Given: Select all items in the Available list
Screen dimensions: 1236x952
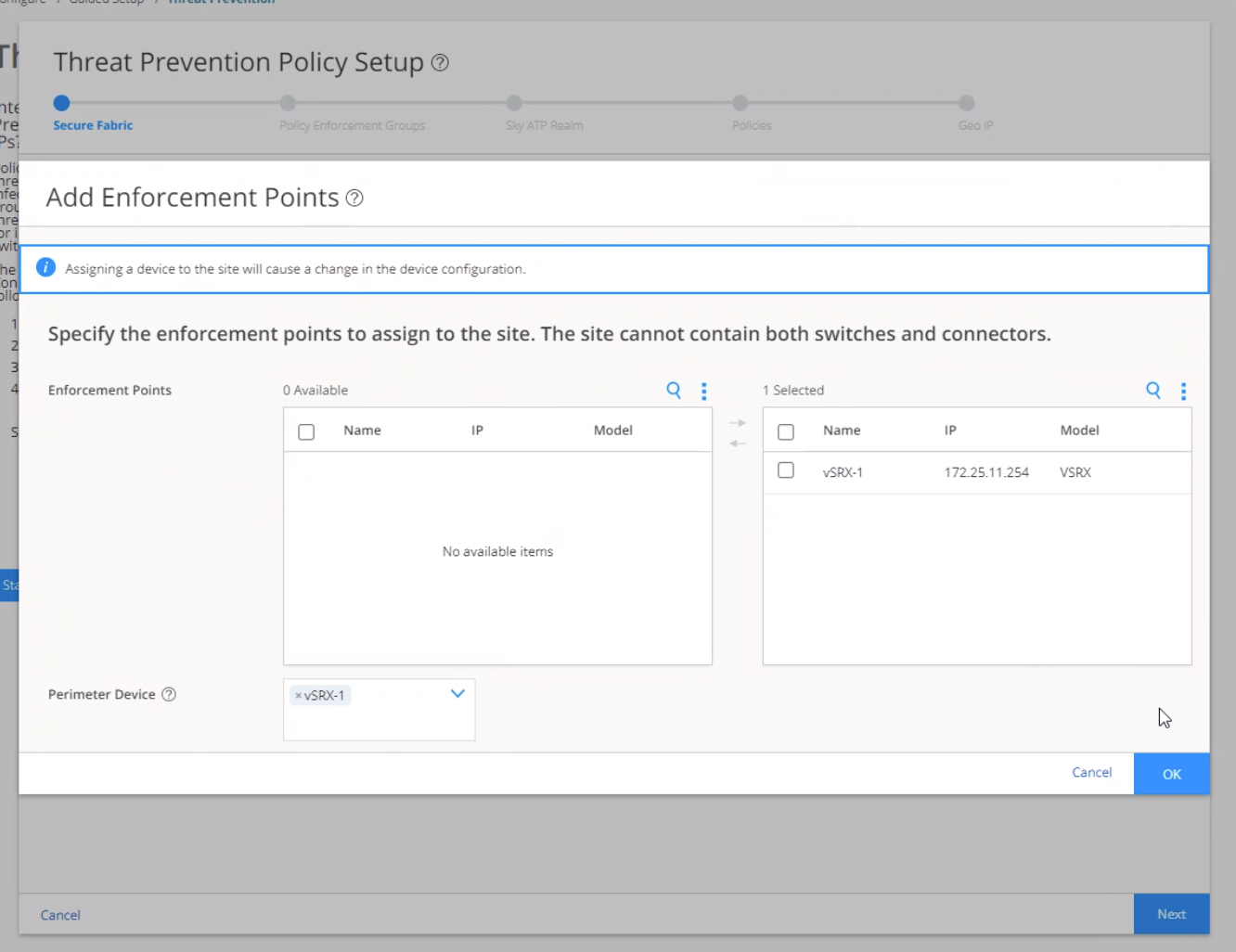Looking at the screenshot, I should coord(306,431).
